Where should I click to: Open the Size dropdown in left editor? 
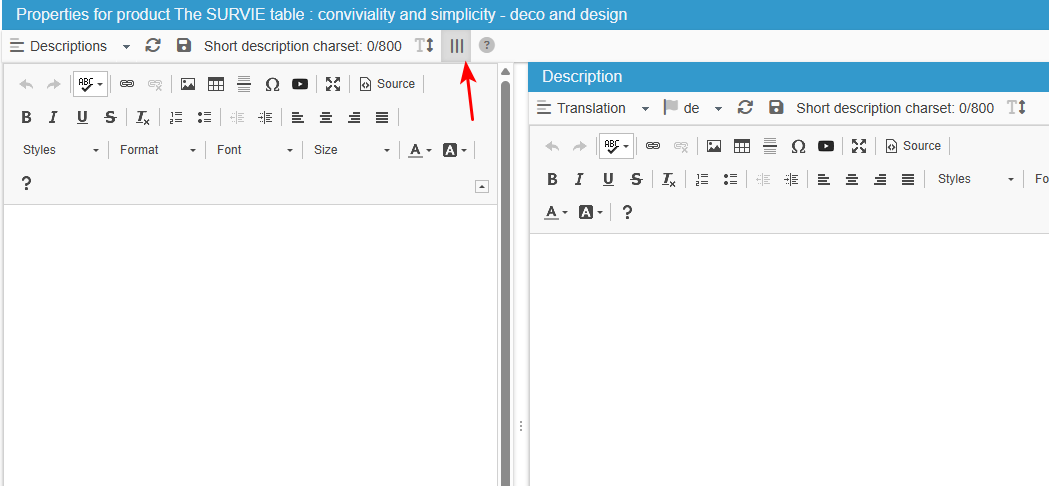[x=352, y=150]
